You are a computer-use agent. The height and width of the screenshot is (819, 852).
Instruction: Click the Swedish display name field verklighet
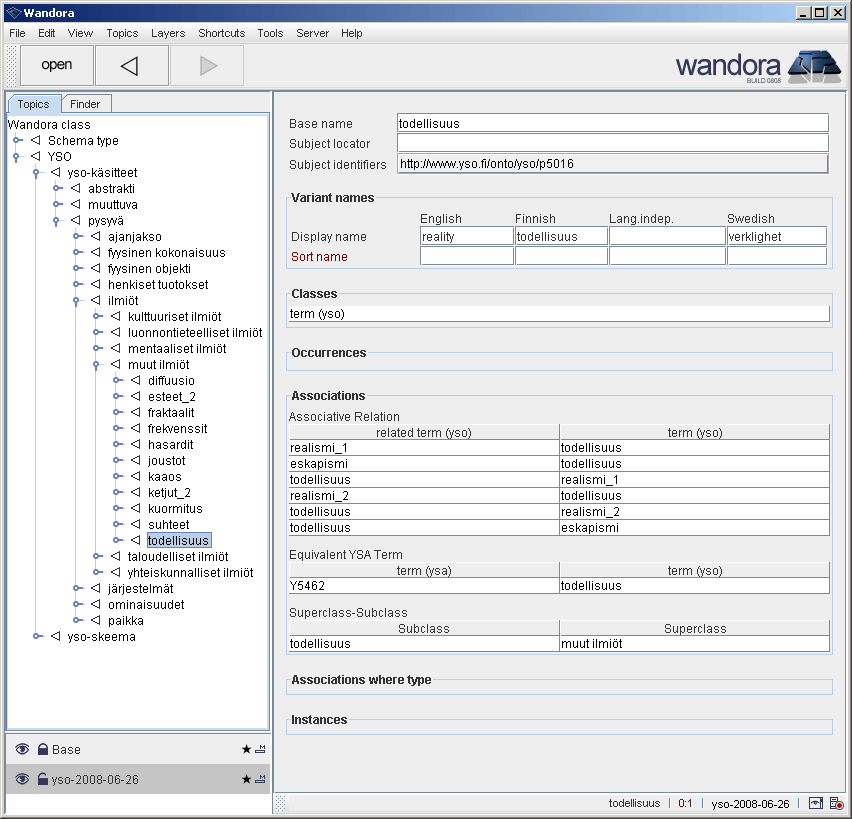point(776,235)
